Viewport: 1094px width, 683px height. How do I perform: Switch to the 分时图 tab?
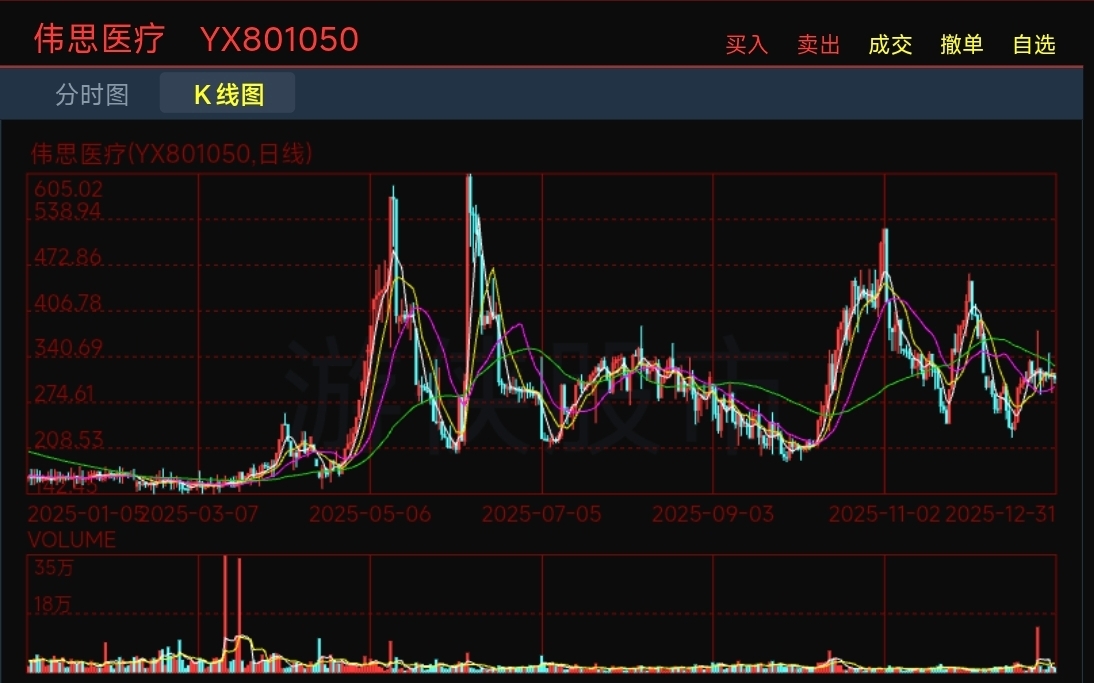pyautogui.click(x=92, y=95)
